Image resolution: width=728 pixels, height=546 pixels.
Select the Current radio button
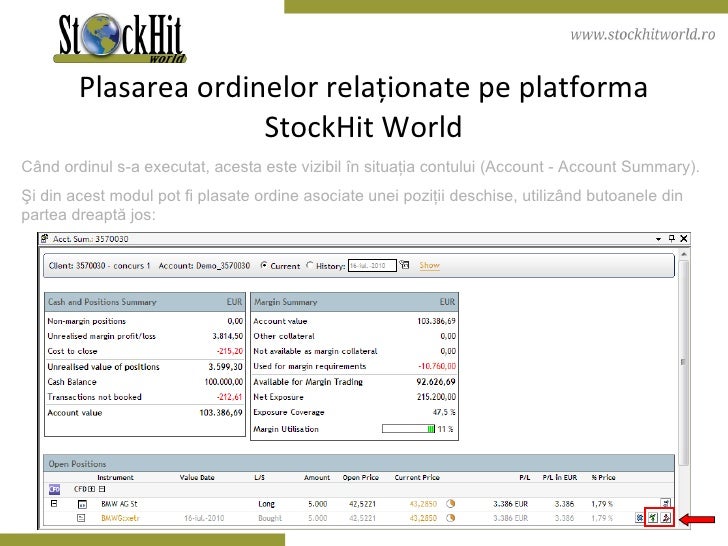(264, 266)
